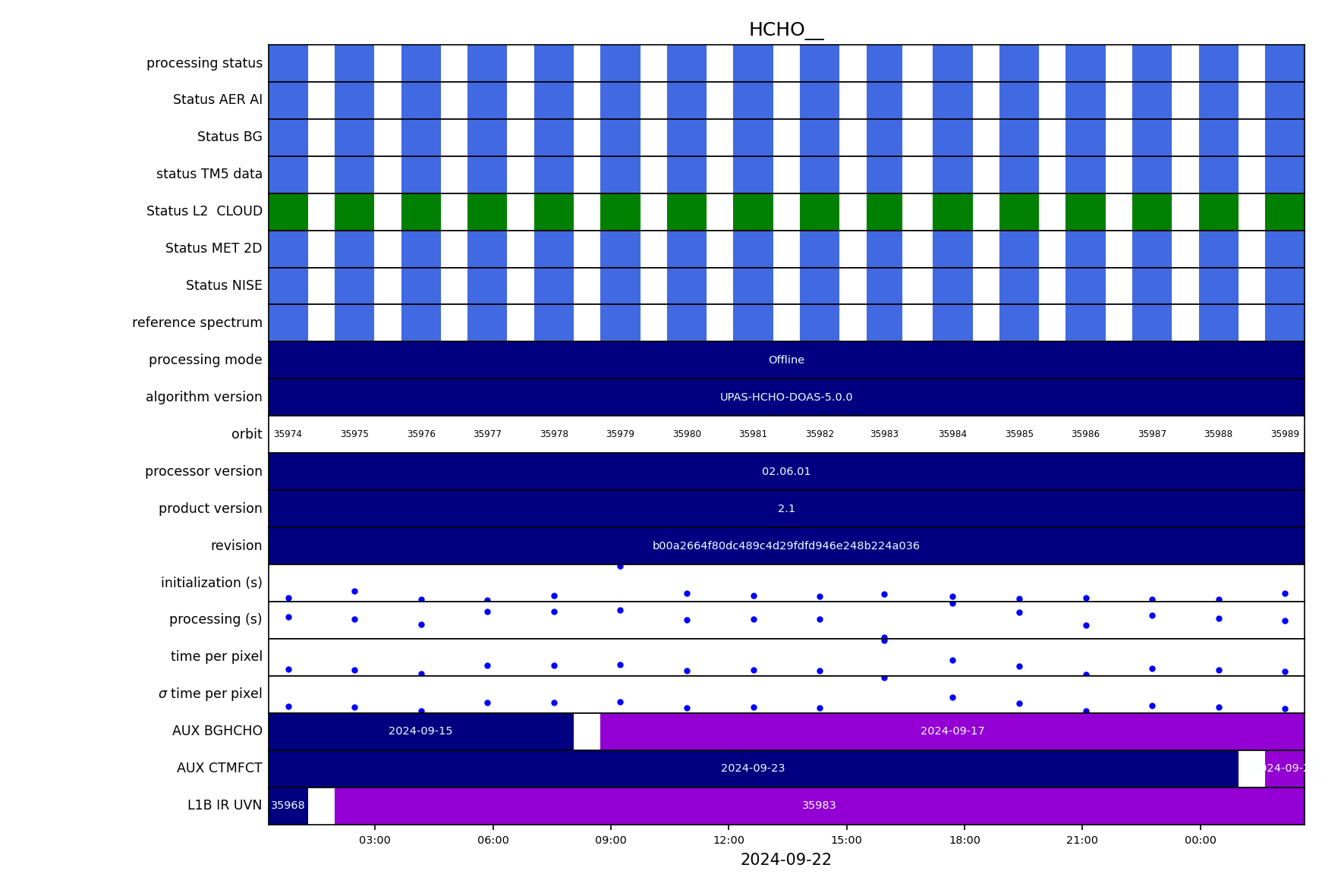
Task: Select the revision hash bar
Action: 786,546
